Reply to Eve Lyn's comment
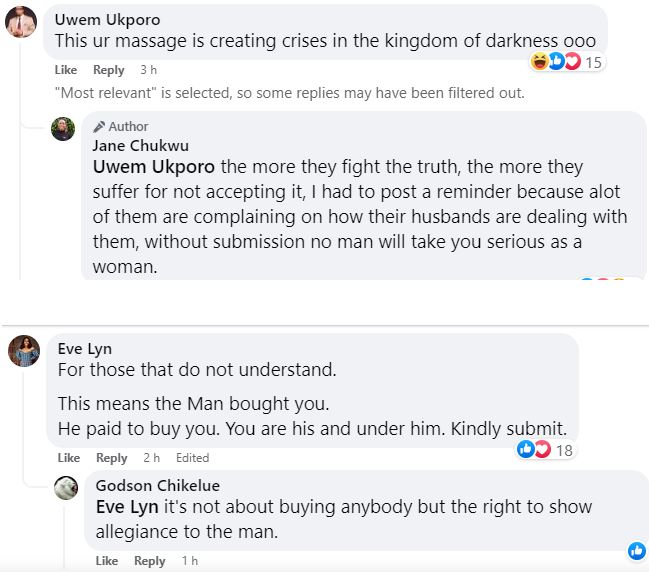Screen dimensions: 649x572 pos(111,458)
